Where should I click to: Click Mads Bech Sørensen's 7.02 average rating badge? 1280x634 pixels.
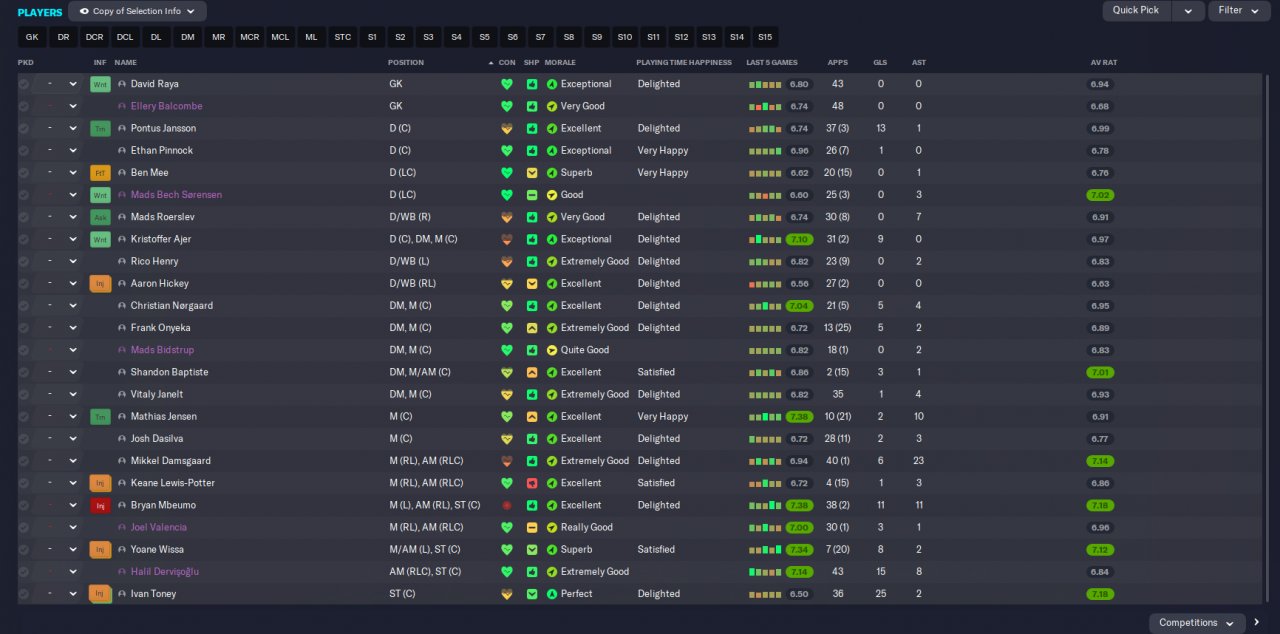1100,195
